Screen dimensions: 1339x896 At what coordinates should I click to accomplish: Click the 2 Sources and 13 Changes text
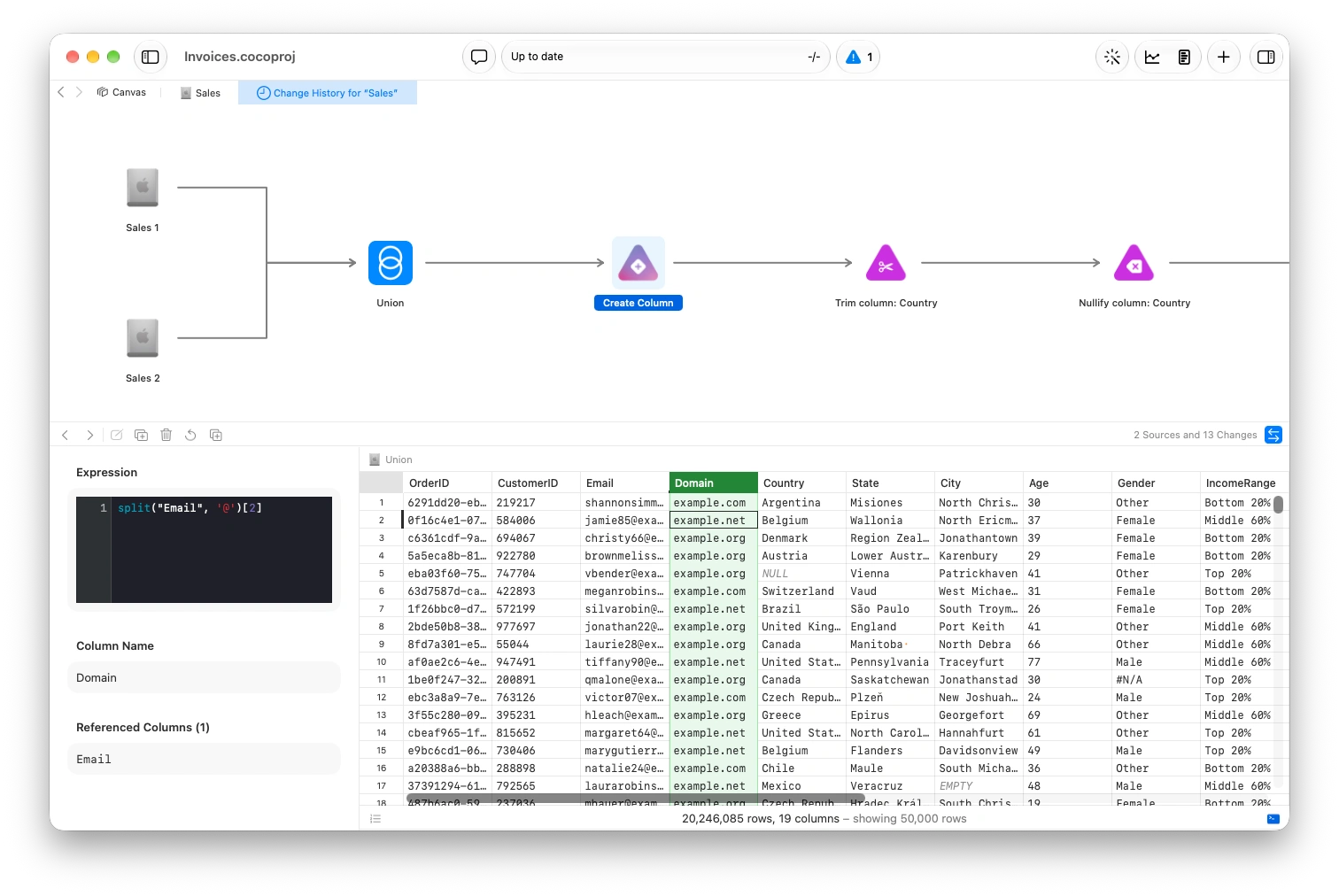point(1195,435)
